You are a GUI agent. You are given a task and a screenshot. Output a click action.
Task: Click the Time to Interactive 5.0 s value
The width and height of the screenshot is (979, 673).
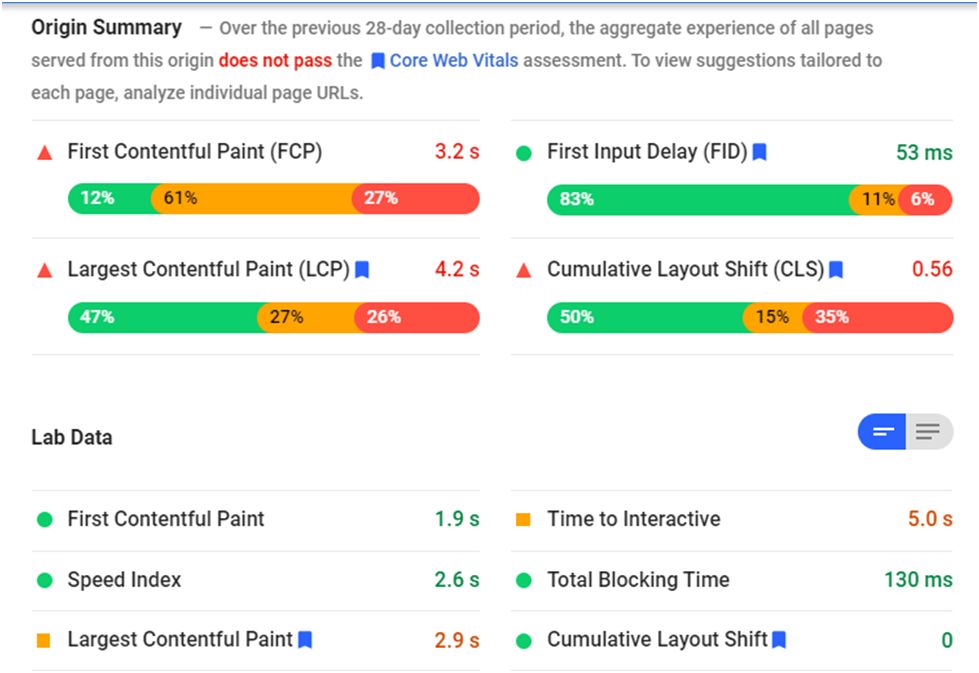point(929,519)
